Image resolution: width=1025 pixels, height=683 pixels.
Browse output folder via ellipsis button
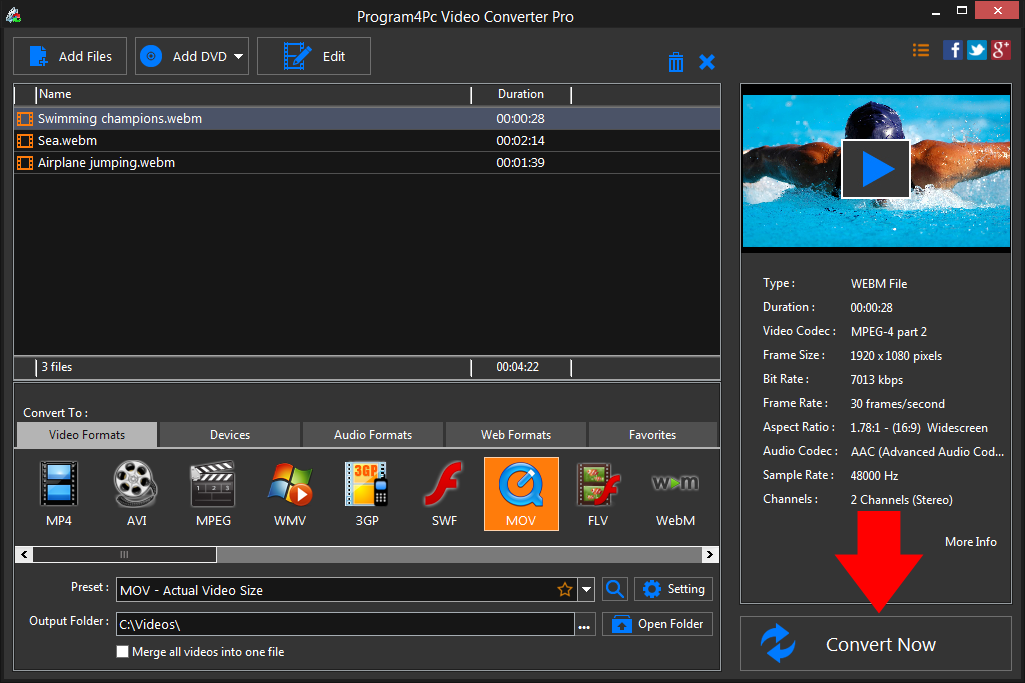[x=583, y=623]
